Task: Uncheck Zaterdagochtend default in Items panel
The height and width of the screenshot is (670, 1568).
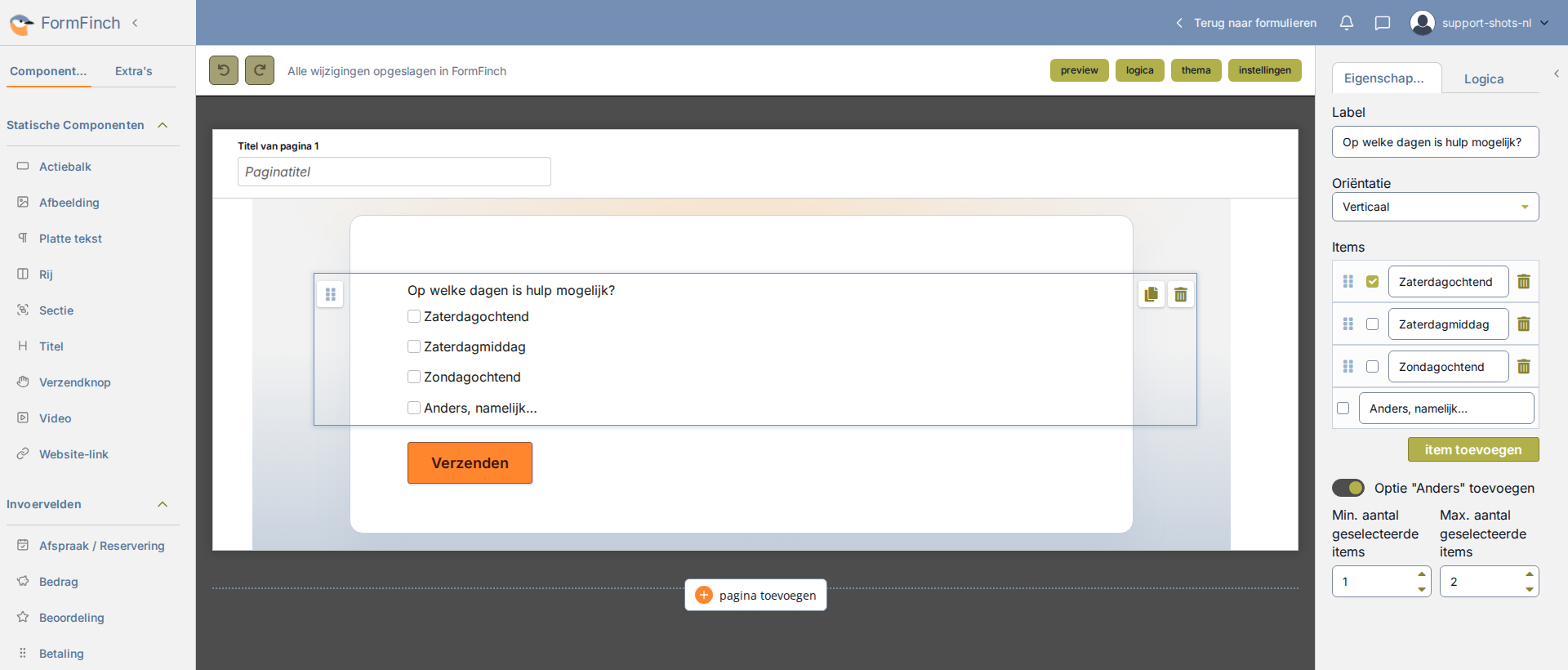Action: (x=1373, y=282)
